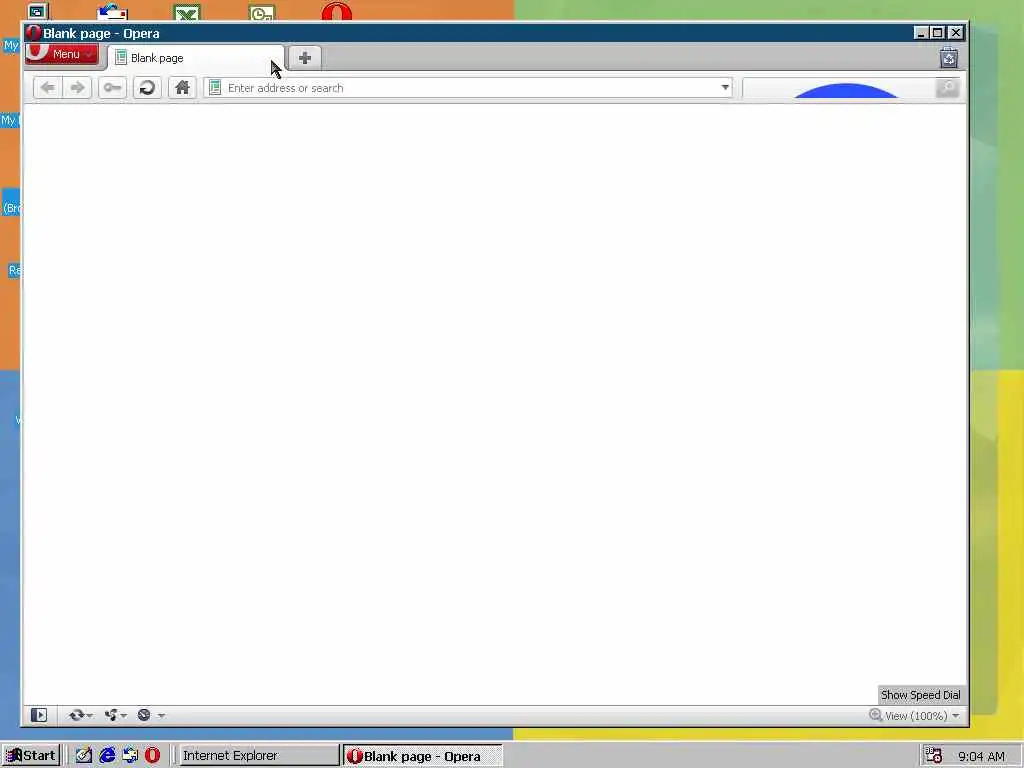Minimize the Opera window
Viewport: 1024px width, 768px height.
click(x=921, y=33)
